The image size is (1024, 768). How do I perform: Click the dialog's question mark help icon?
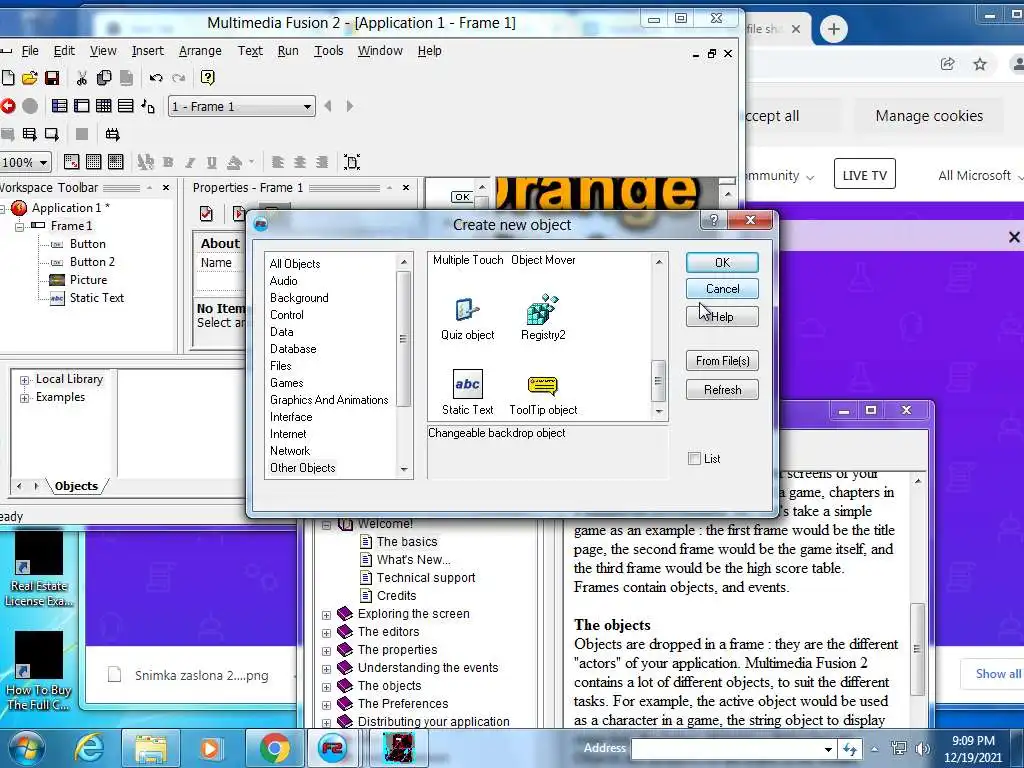coord(713,220)
